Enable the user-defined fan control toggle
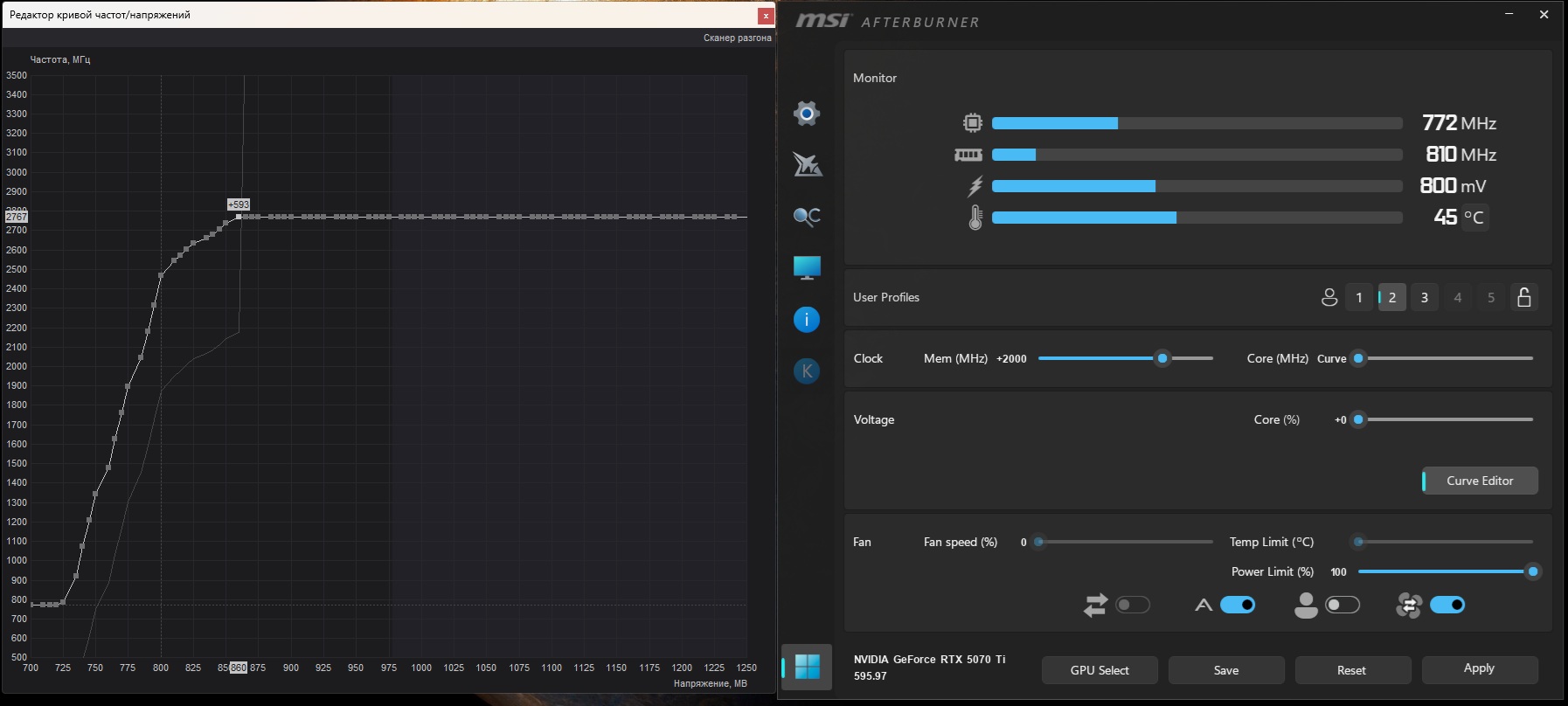Screen dimensions: 1568x706 pyautogui.click(x=1343, y=605)
